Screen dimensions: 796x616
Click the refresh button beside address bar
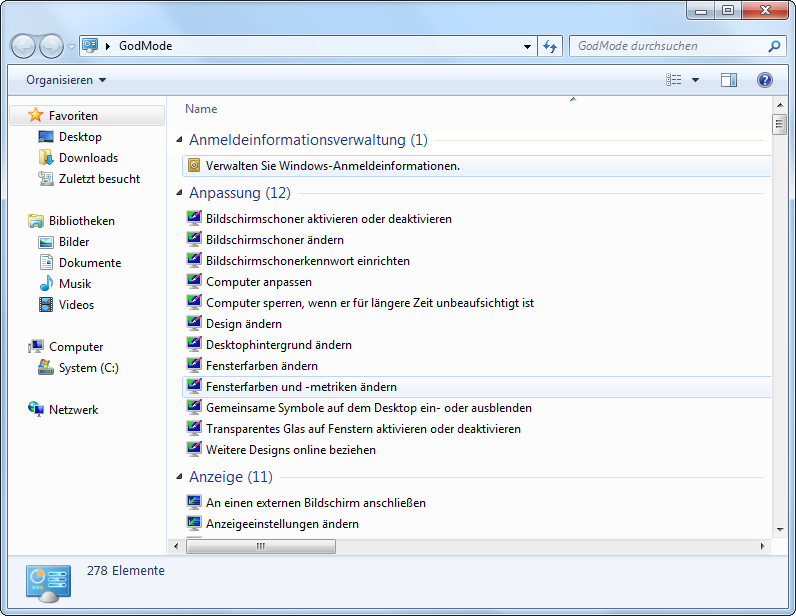550,46
